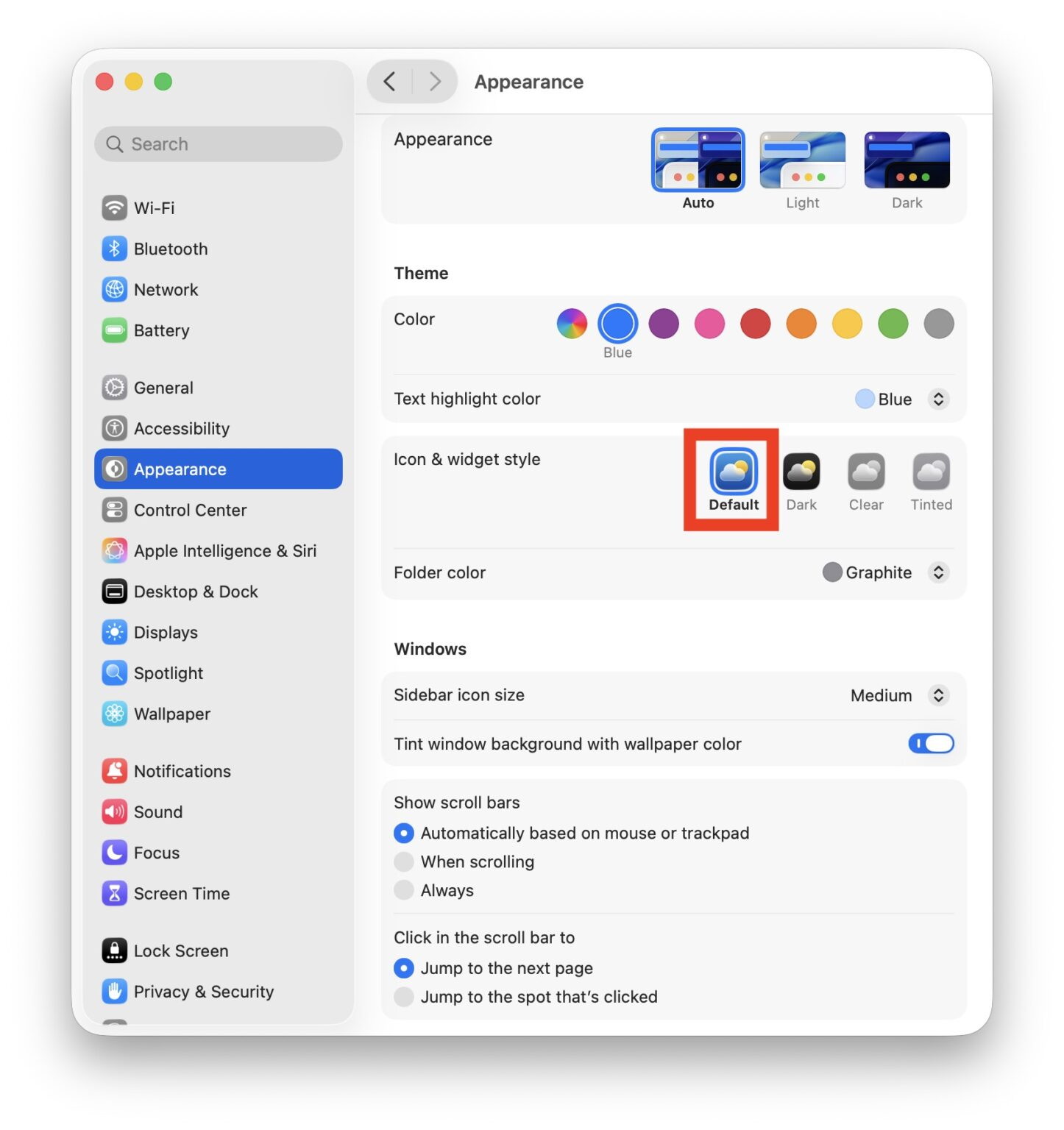The height and width of the screenshot is (1130, 1064).
Task: Open Desktop & Dock section
Action: coord(195,592)
